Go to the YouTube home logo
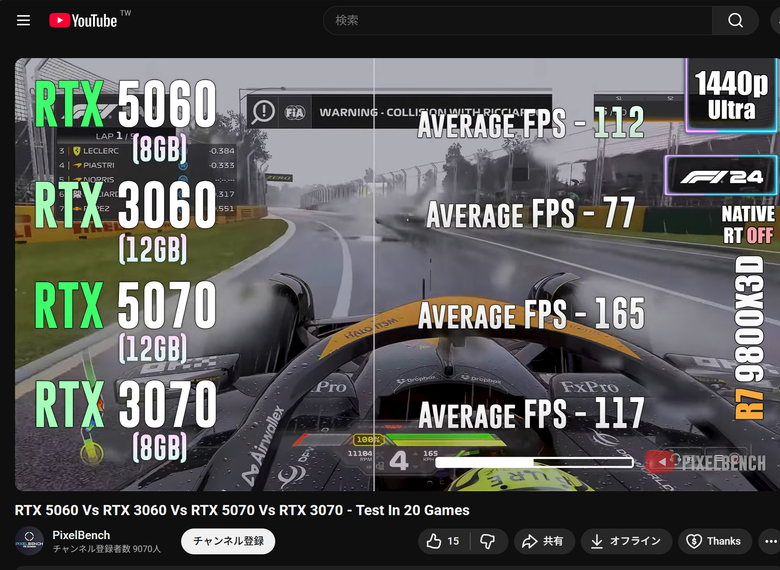The width and height of the screenshot is (780, 570). pyautogui.click(x=83, y=20)
